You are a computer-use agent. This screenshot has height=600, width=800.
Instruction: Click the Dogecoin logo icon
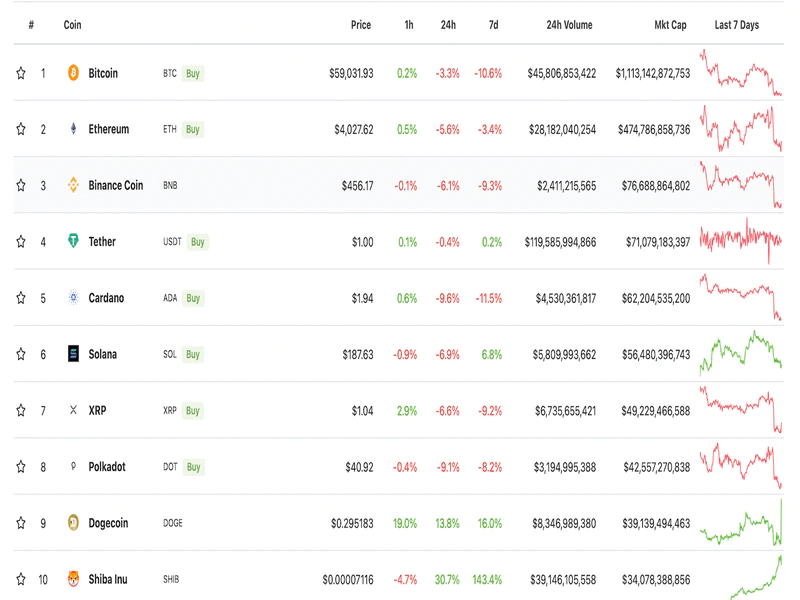[73, 522]
